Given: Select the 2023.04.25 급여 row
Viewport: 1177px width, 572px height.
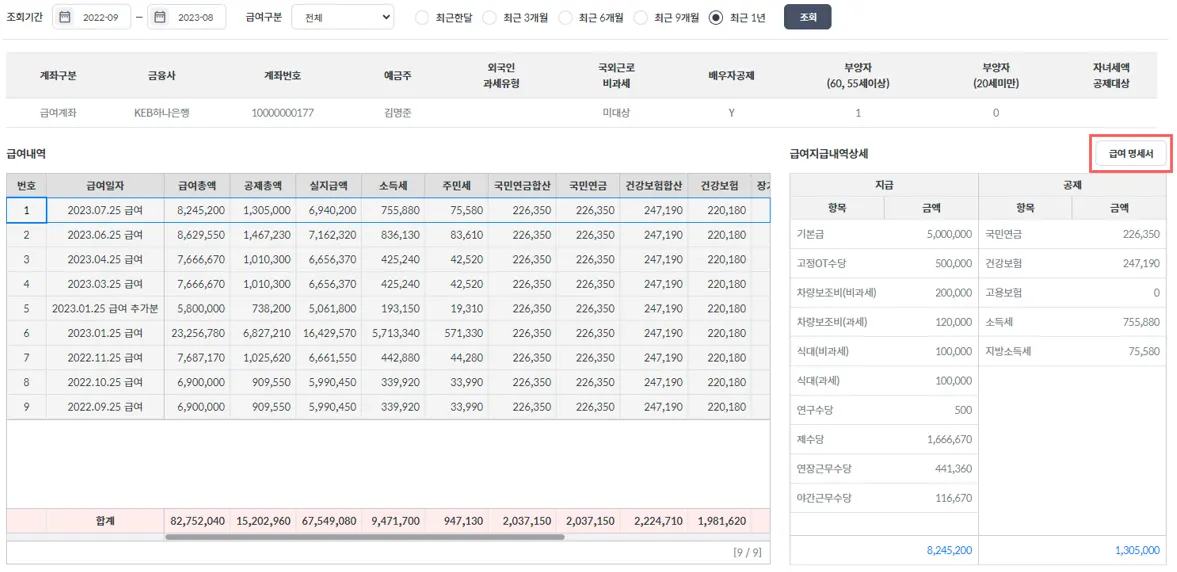Looking at the screenshot, I should 388,259.
